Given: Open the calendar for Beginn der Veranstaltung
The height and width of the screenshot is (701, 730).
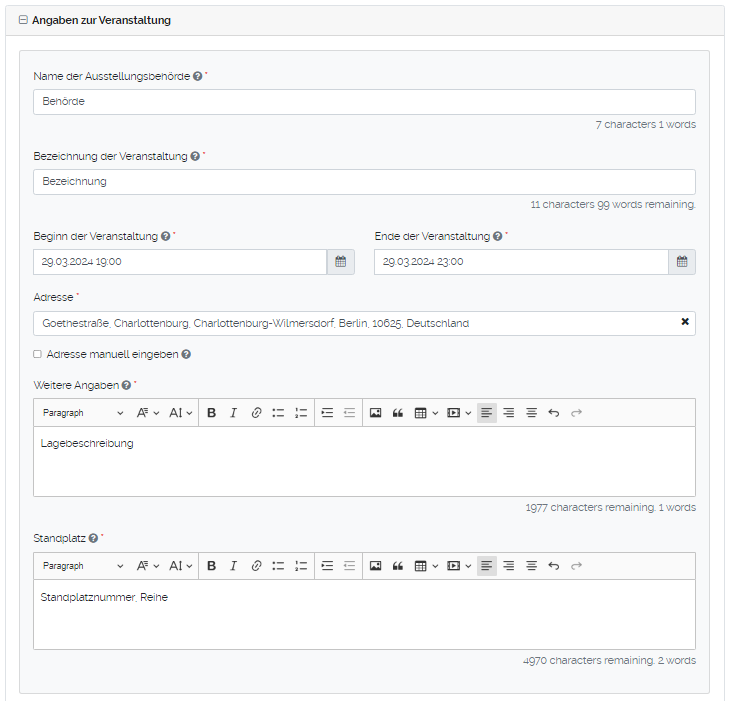Looking at the screenshot, I should [340, 262].
